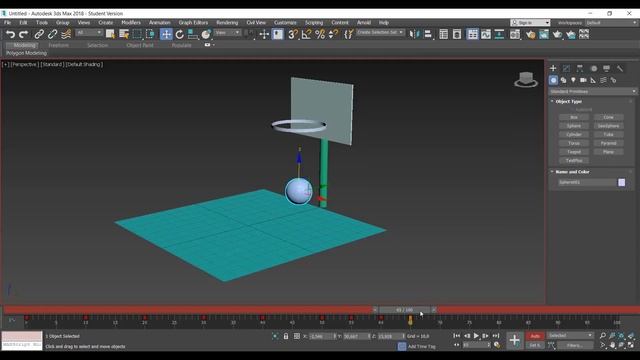
Task: Click the Rectangular Selection Region icon
Action: (x=137, y=34)
